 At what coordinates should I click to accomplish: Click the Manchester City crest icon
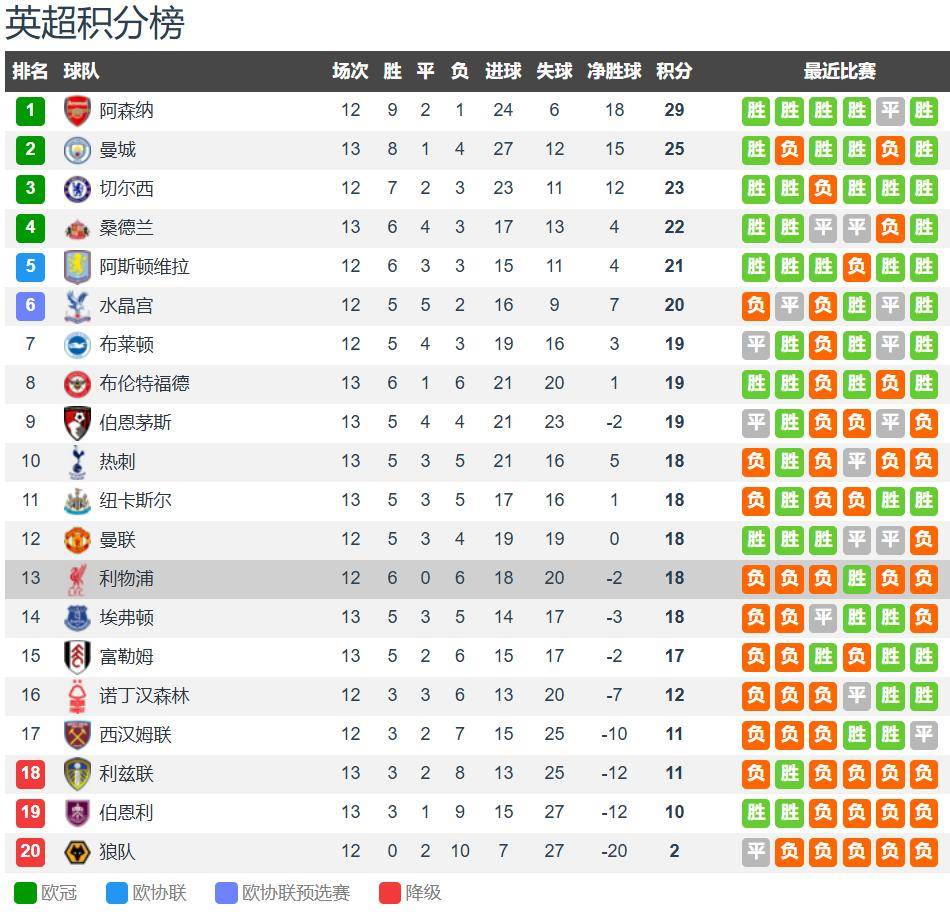coord(77,149)
